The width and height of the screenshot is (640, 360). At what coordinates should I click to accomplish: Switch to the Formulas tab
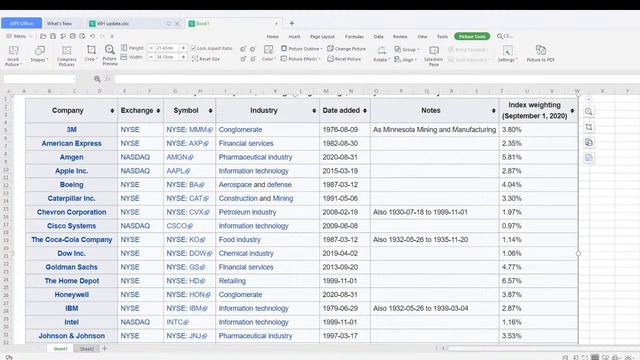pos(354,36)
